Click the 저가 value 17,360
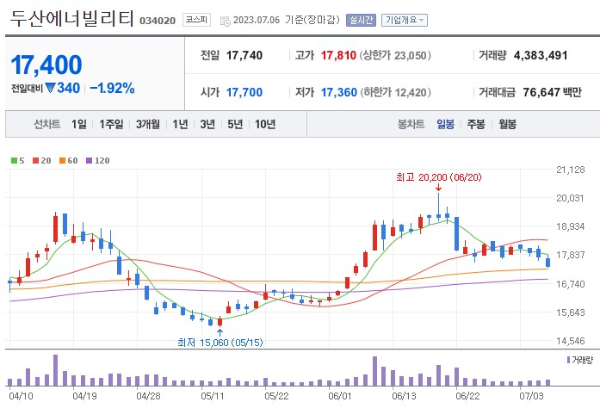This screenshot has width=600, height=418. [x=339, y=92]
